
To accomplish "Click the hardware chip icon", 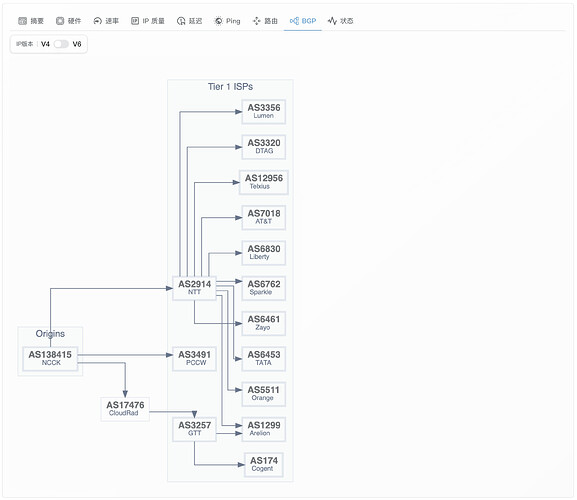I will [x=60, y=21].
